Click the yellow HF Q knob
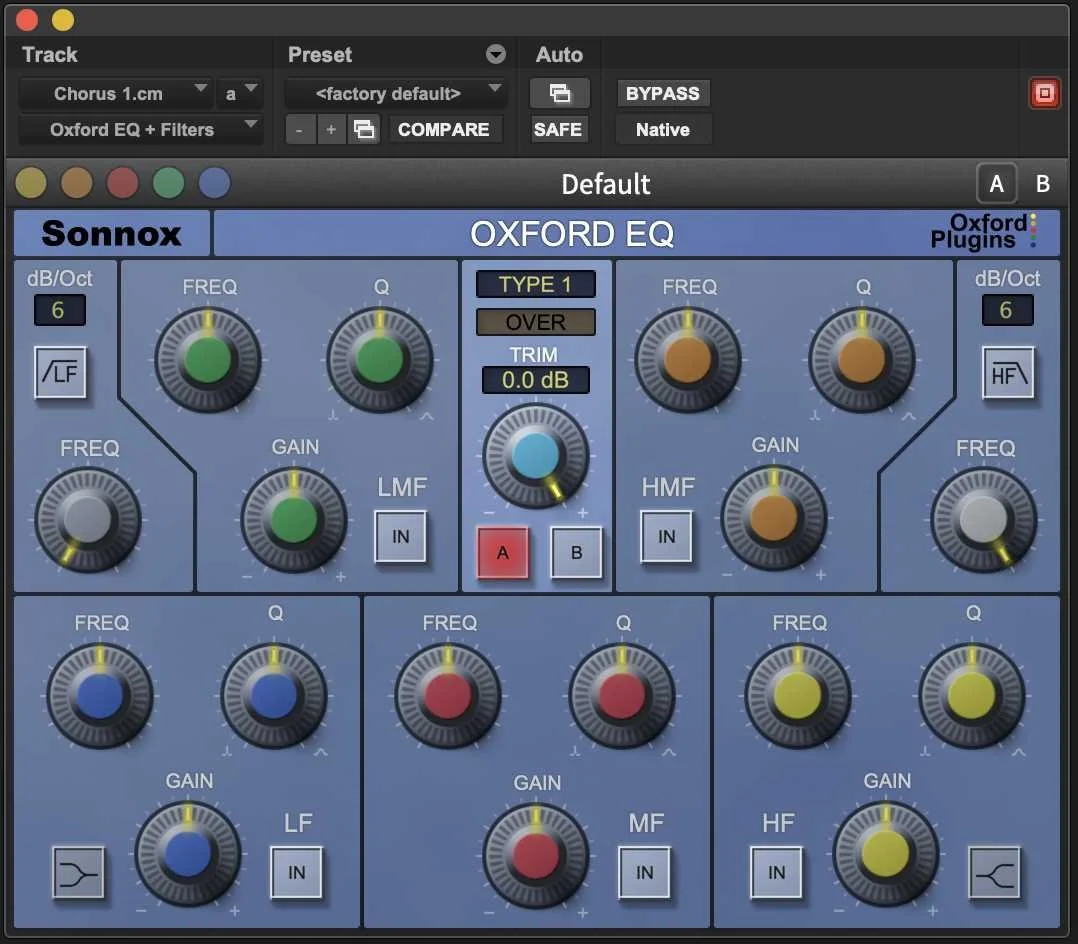1078x944 pixels. click(x=971, y=696)
